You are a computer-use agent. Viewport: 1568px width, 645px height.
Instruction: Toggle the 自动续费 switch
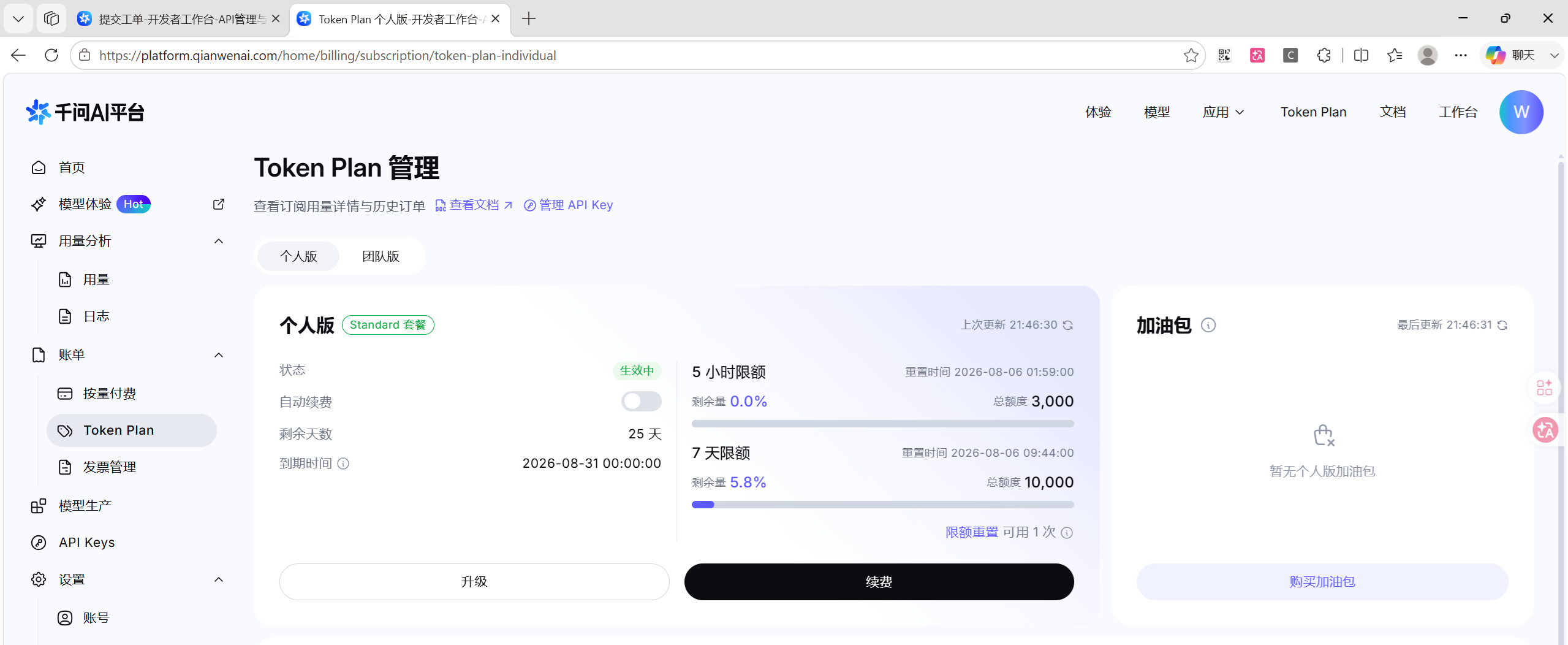[642, 402]
